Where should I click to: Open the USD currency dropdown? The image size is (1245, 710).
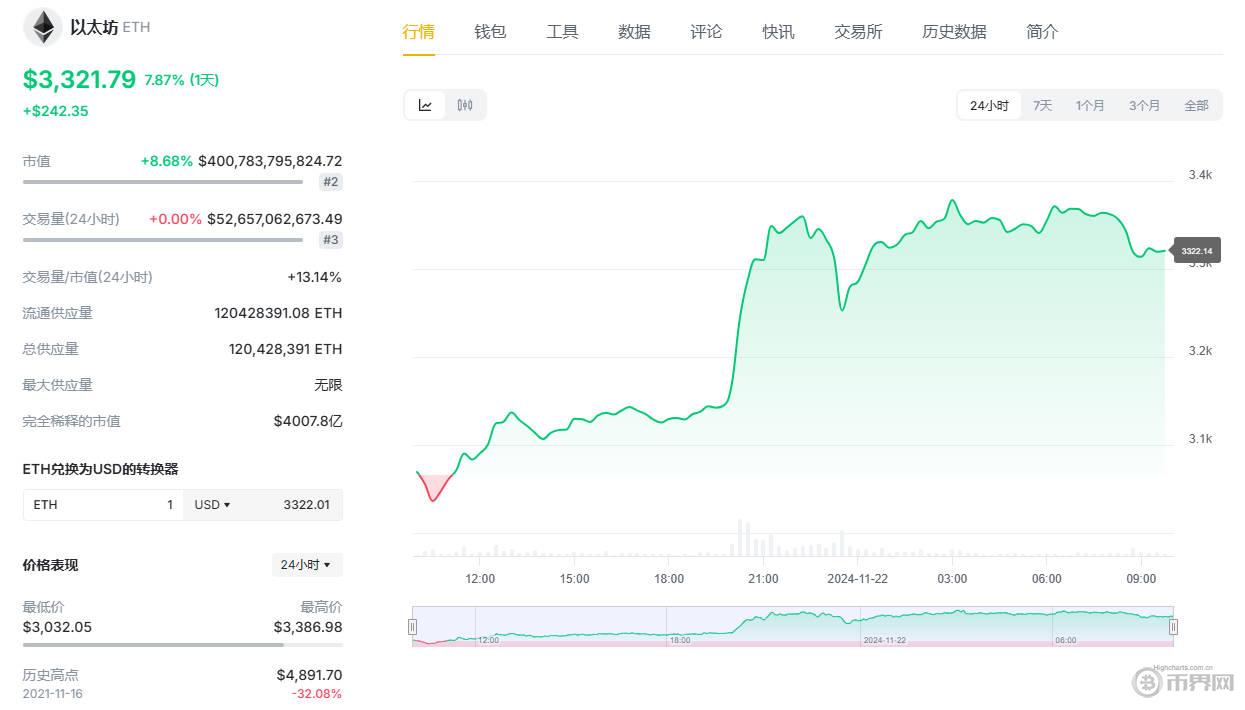212,505
